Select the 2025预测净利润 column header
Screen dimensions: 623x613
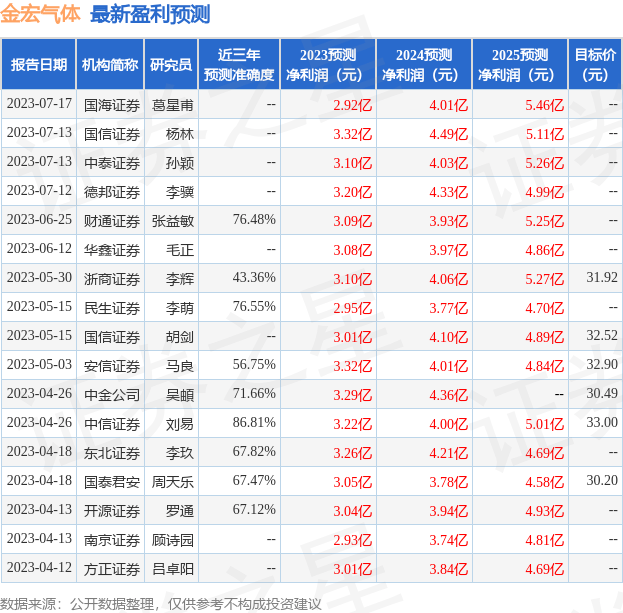click(520, 64)
